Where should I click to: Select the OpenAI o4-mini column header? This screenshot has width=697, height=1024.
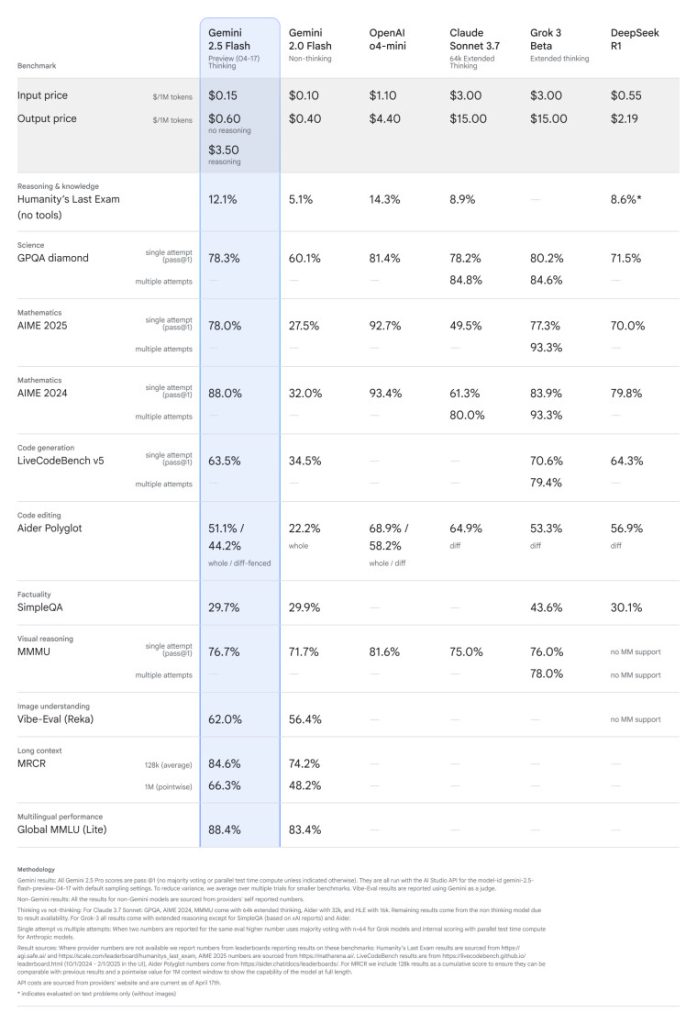[x=387, y=39]
